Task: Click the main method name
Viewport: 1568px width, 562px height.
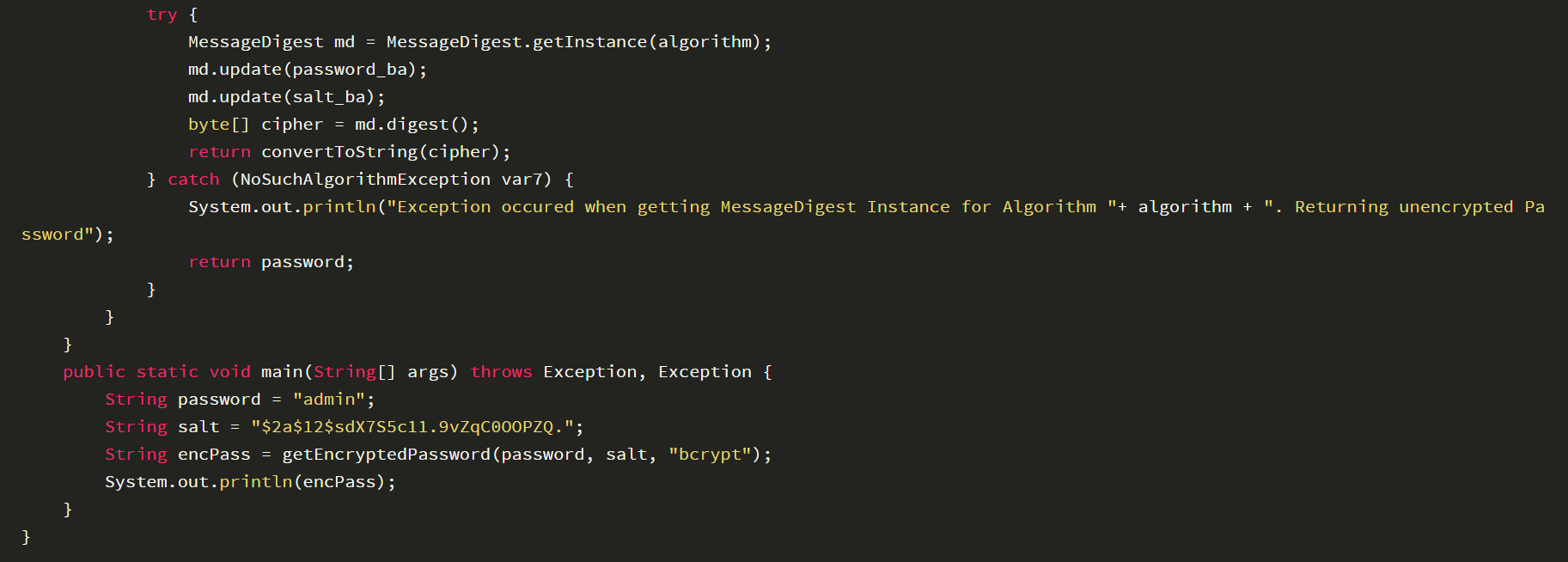Action: point(282,372)
